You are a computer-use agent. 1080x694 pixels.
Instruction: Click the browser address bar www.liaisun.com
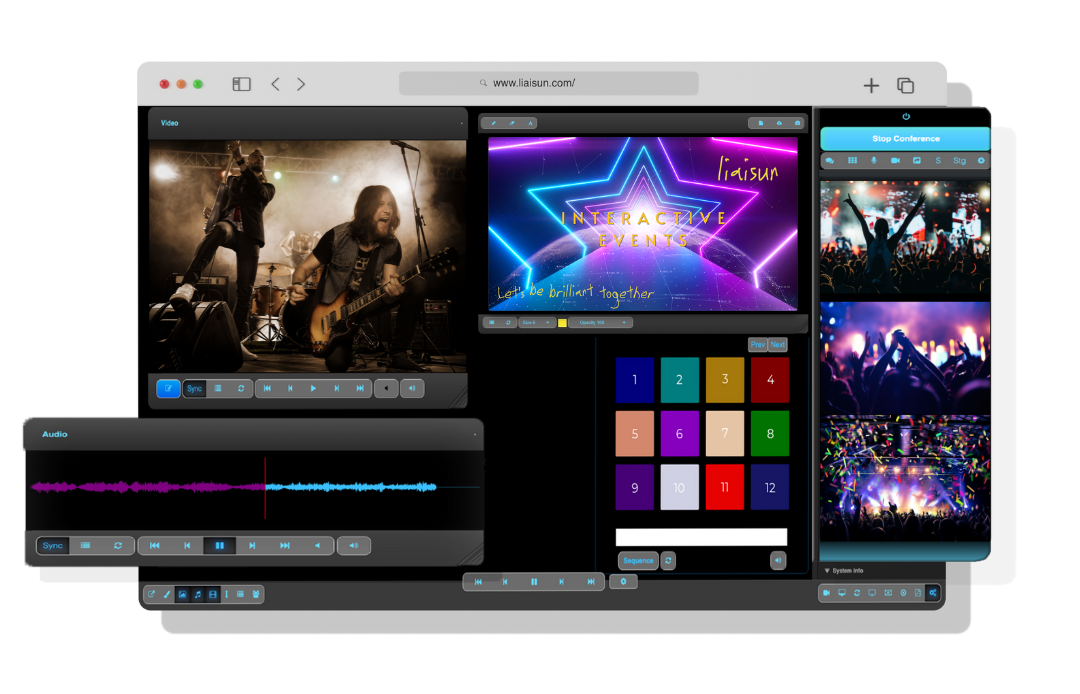pos(548,83)
